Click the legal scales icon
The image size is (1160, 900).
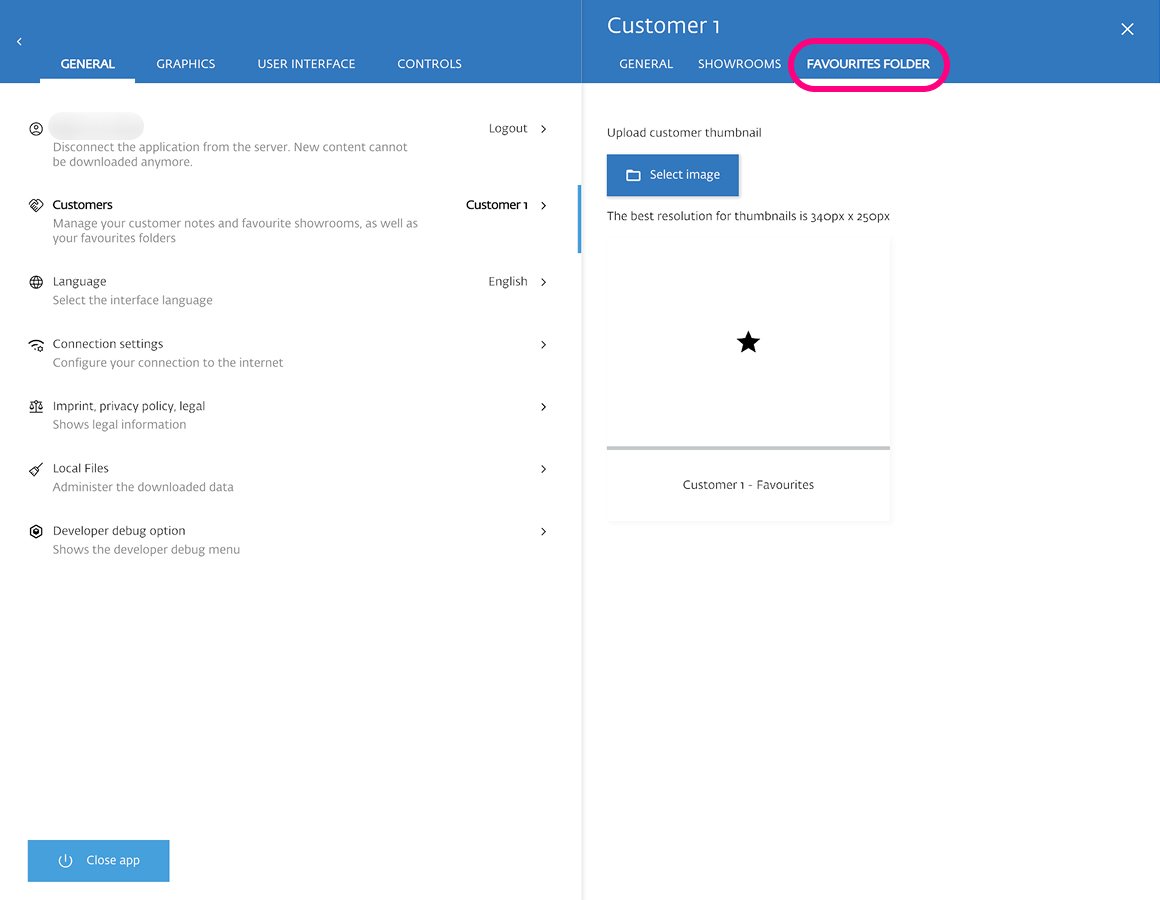coord(36,407)
